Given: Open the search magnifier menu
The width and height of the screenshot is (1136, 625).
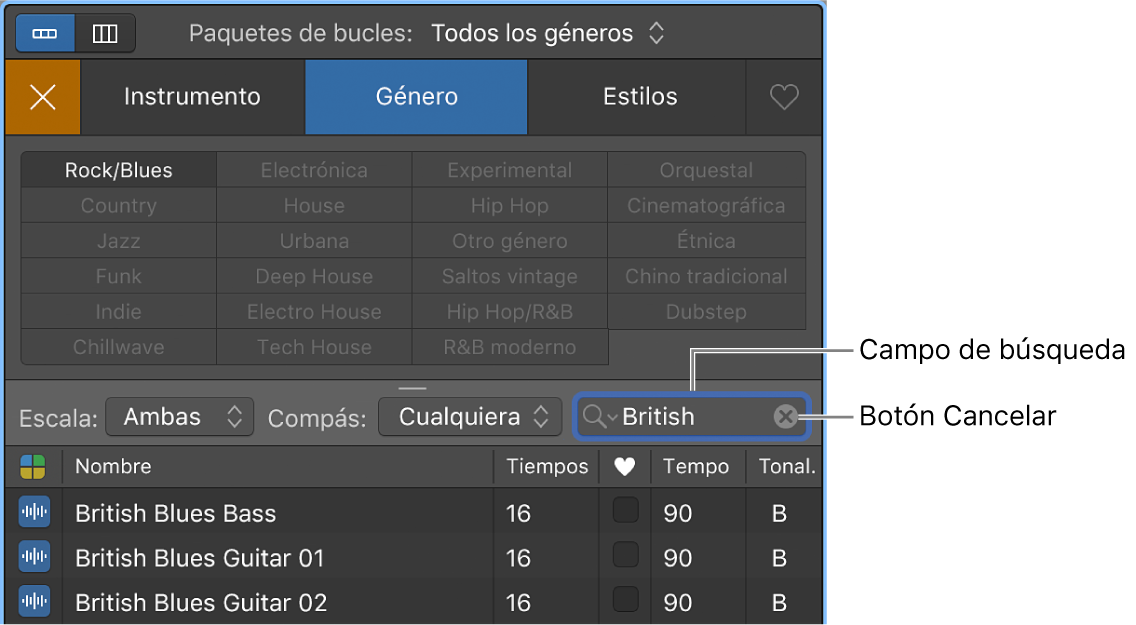Looking at the screenshot, I should point(600,417).
